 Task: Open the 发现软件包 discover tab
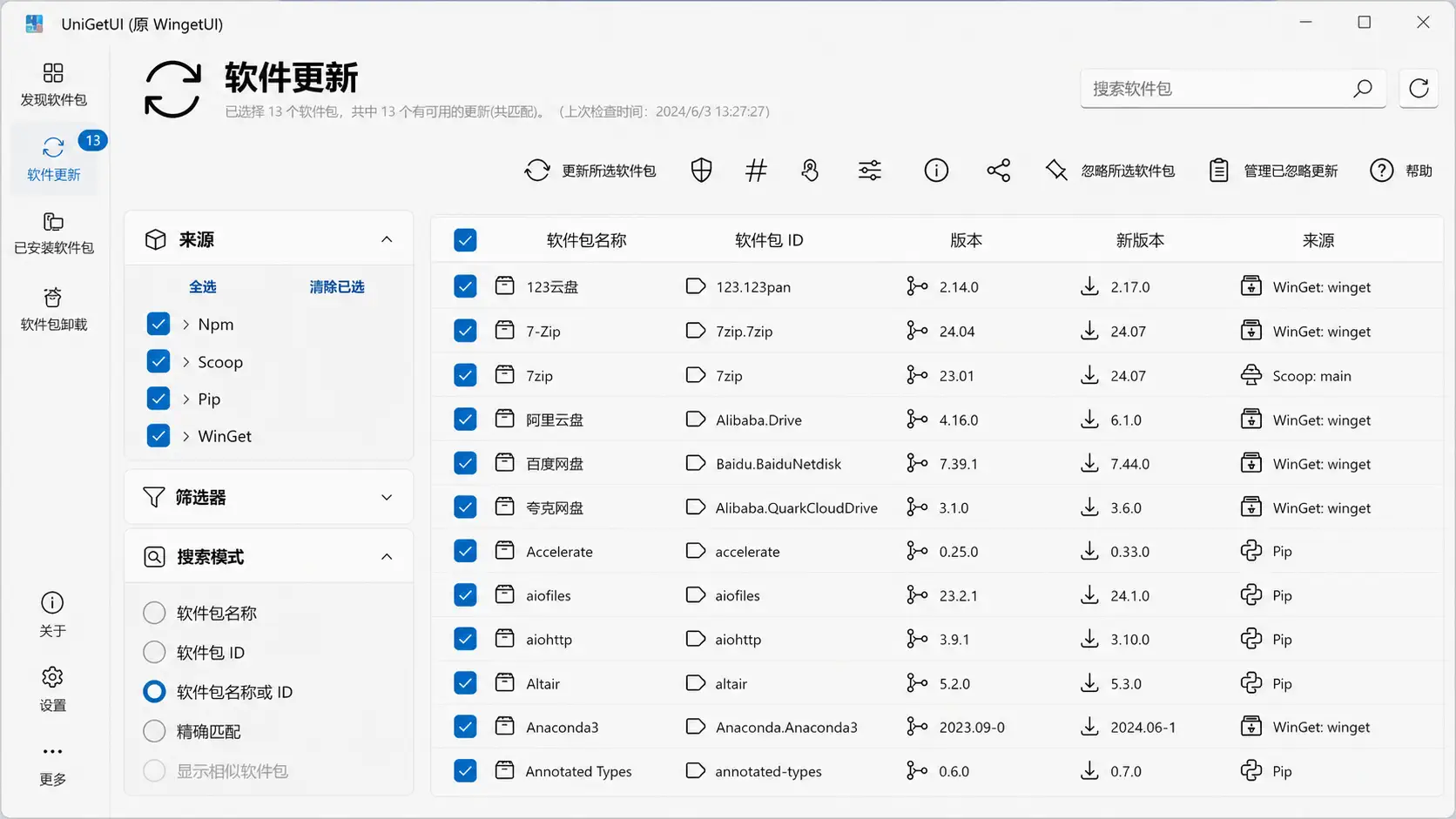click(x=53, y=84)
